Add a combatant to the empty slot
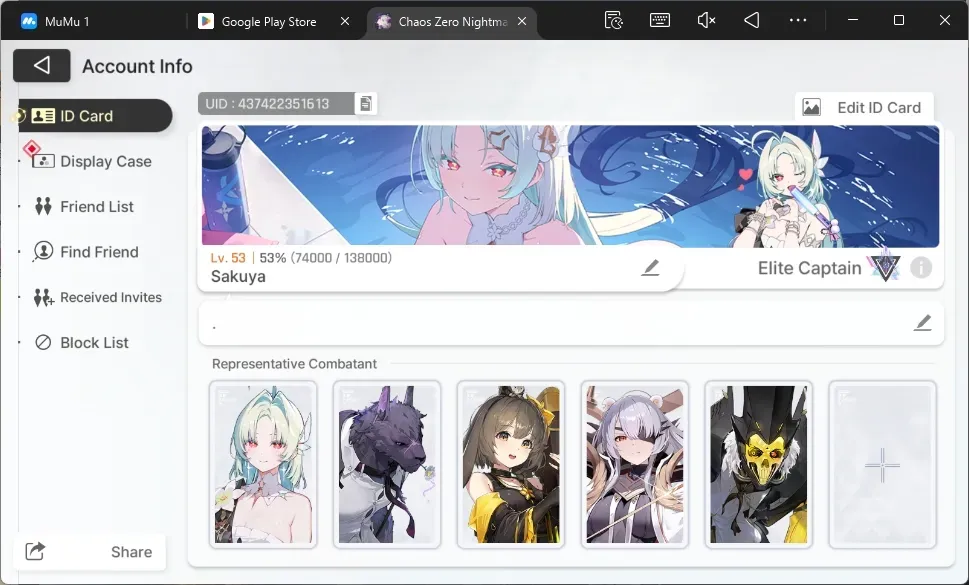The image size is (969, 585). pos(882,465)
